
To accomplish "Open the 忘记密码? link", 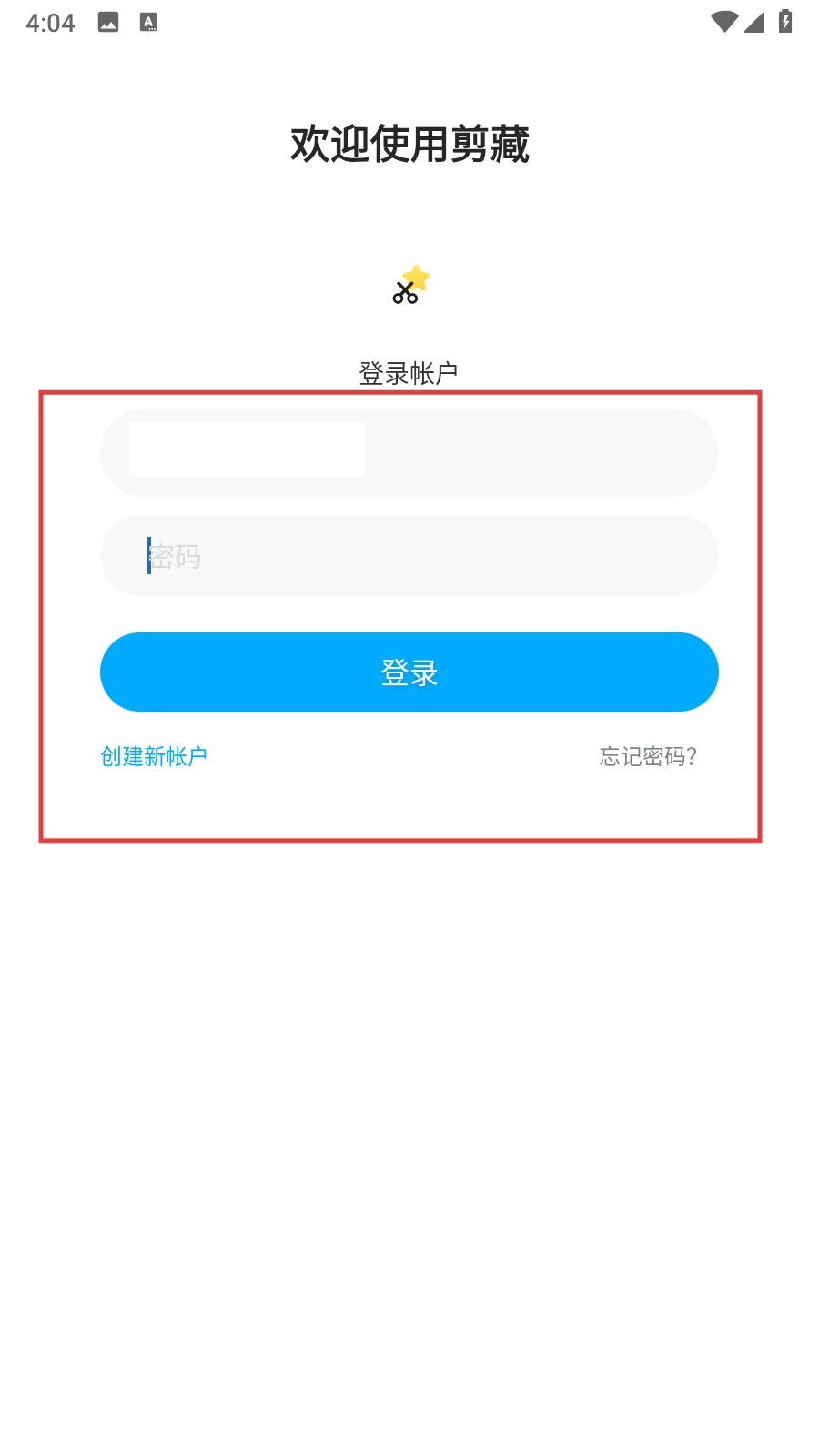I will (648, 756).
